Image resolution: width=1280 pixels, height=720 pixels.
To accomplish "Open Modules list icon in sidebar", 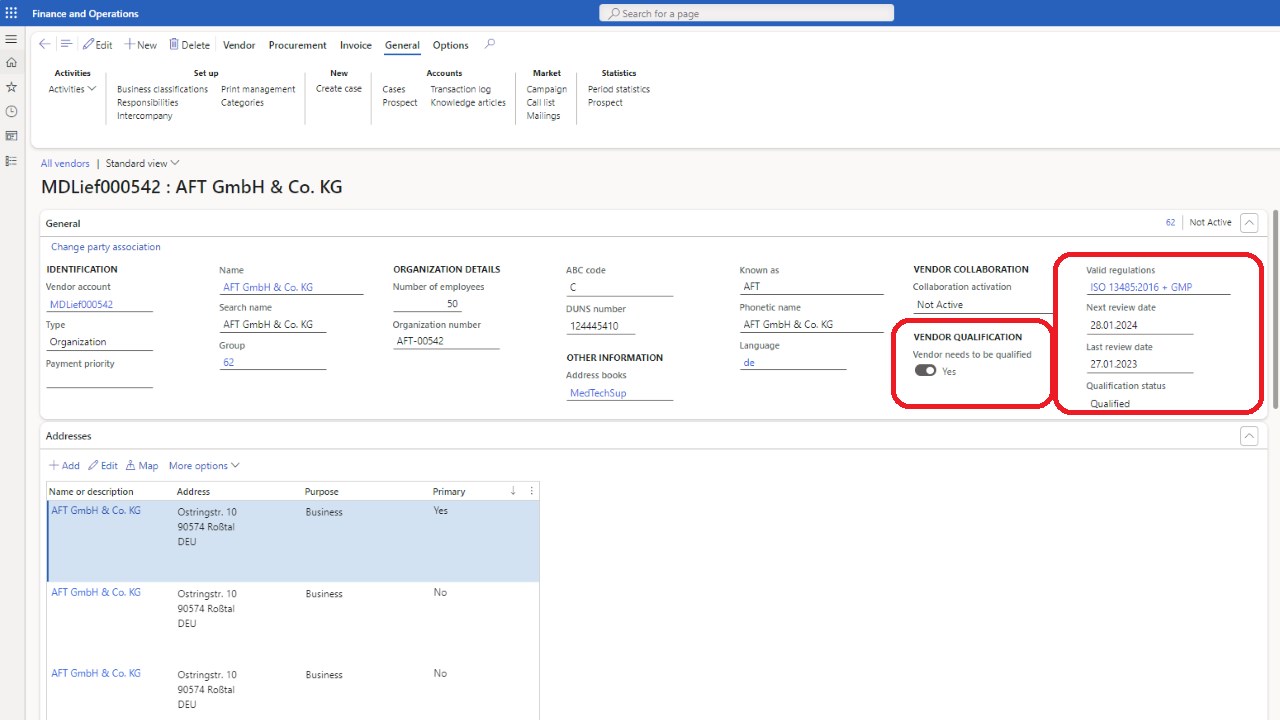I will (11, 160).
